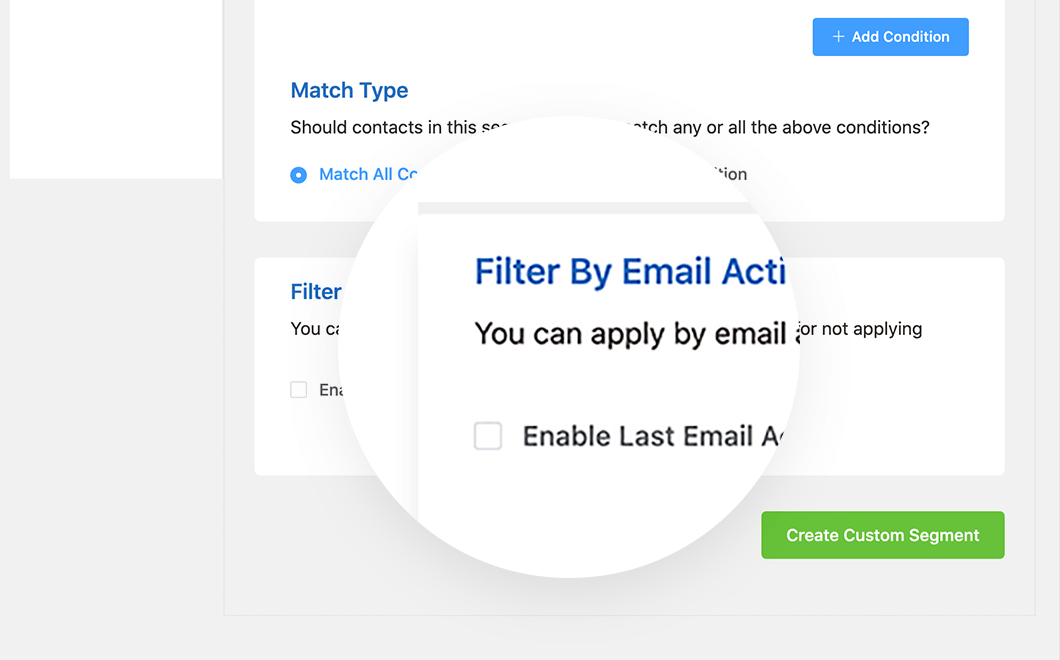This screenshot has height=660, width=1060.
Task: Expand the Filter By Email Activity section
Action: [316, 291]
